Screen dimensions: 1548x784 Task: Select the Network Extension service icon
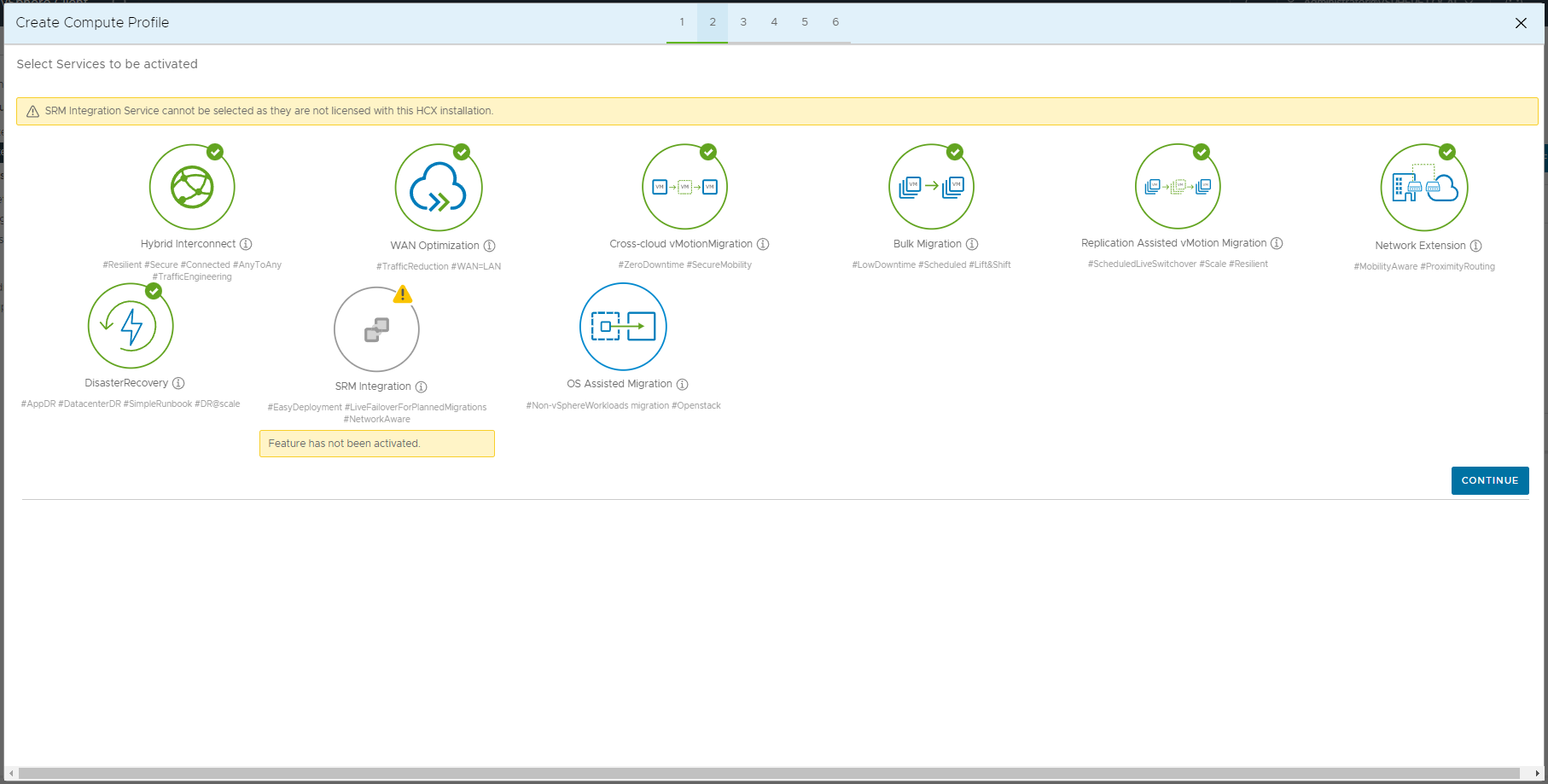pyautogui.click(x=1424, y=188)
